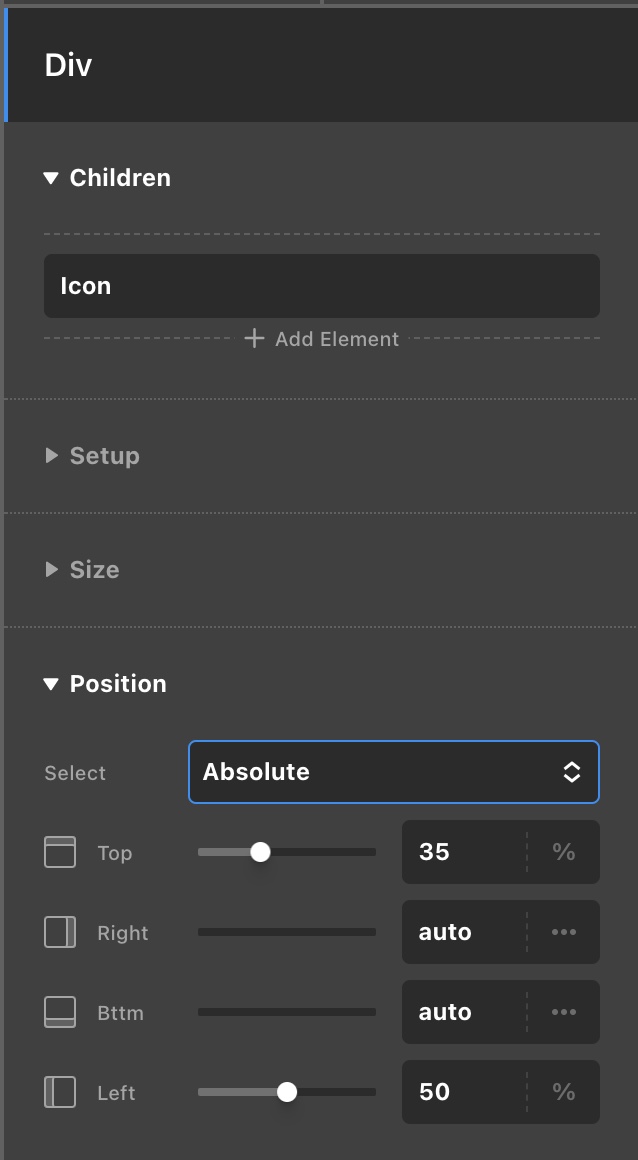Image resolution: width=638 pixels, height=1160 pixels.
Task: Click the Right position icon
Action: (x=60, y=932)
